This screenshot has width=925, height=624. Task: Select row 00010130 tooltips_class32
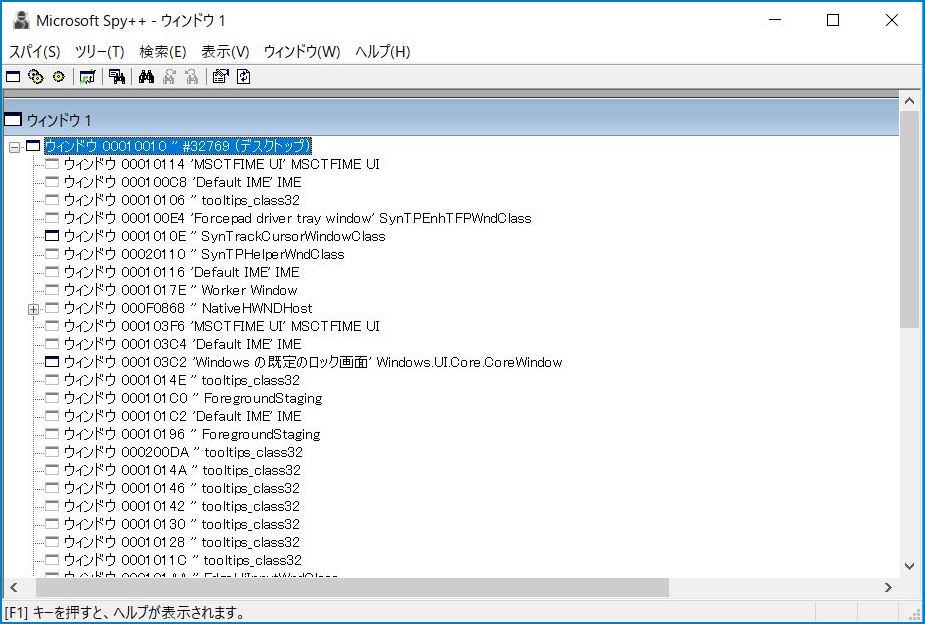click(182, 524)
